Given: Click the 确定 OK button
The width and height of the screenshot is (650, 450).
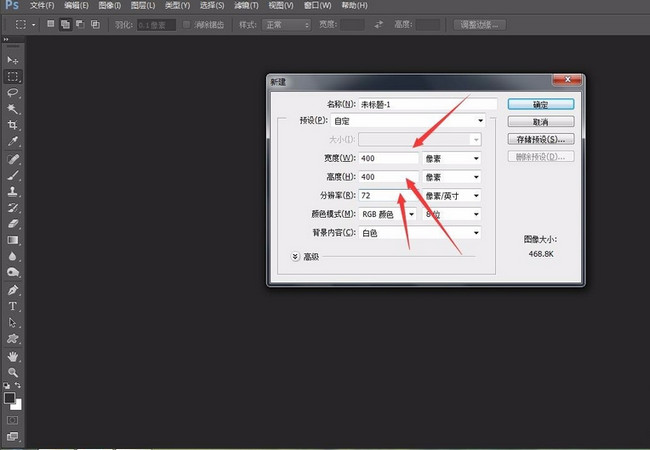Looking at the screenshot, I should point(540,103).
